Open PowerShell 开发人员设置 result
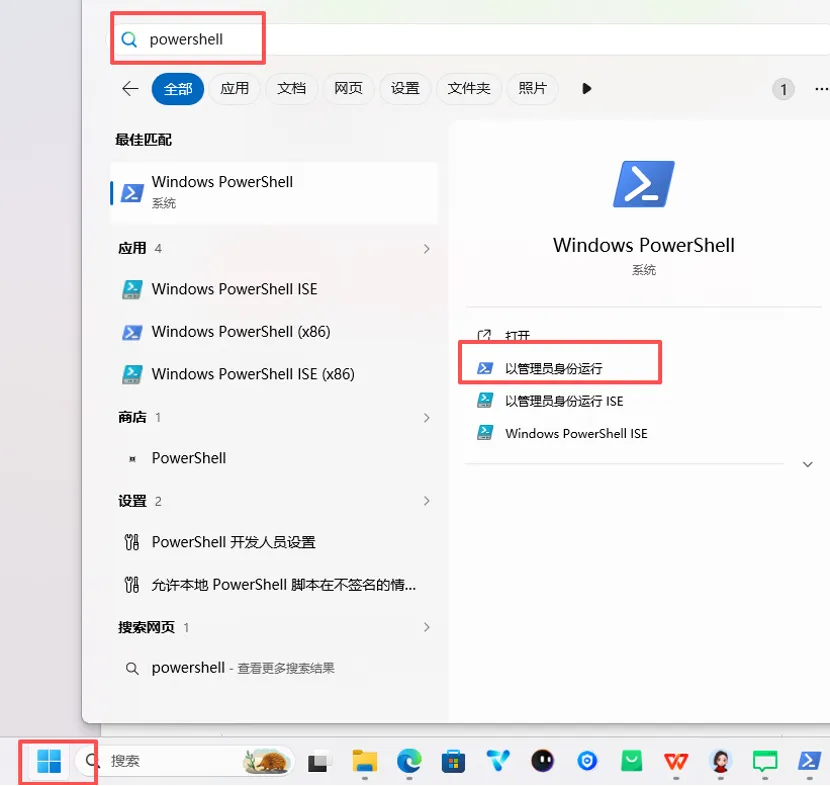Image resolution: width=830 pixels, height=786 pixels. (274, 542)
